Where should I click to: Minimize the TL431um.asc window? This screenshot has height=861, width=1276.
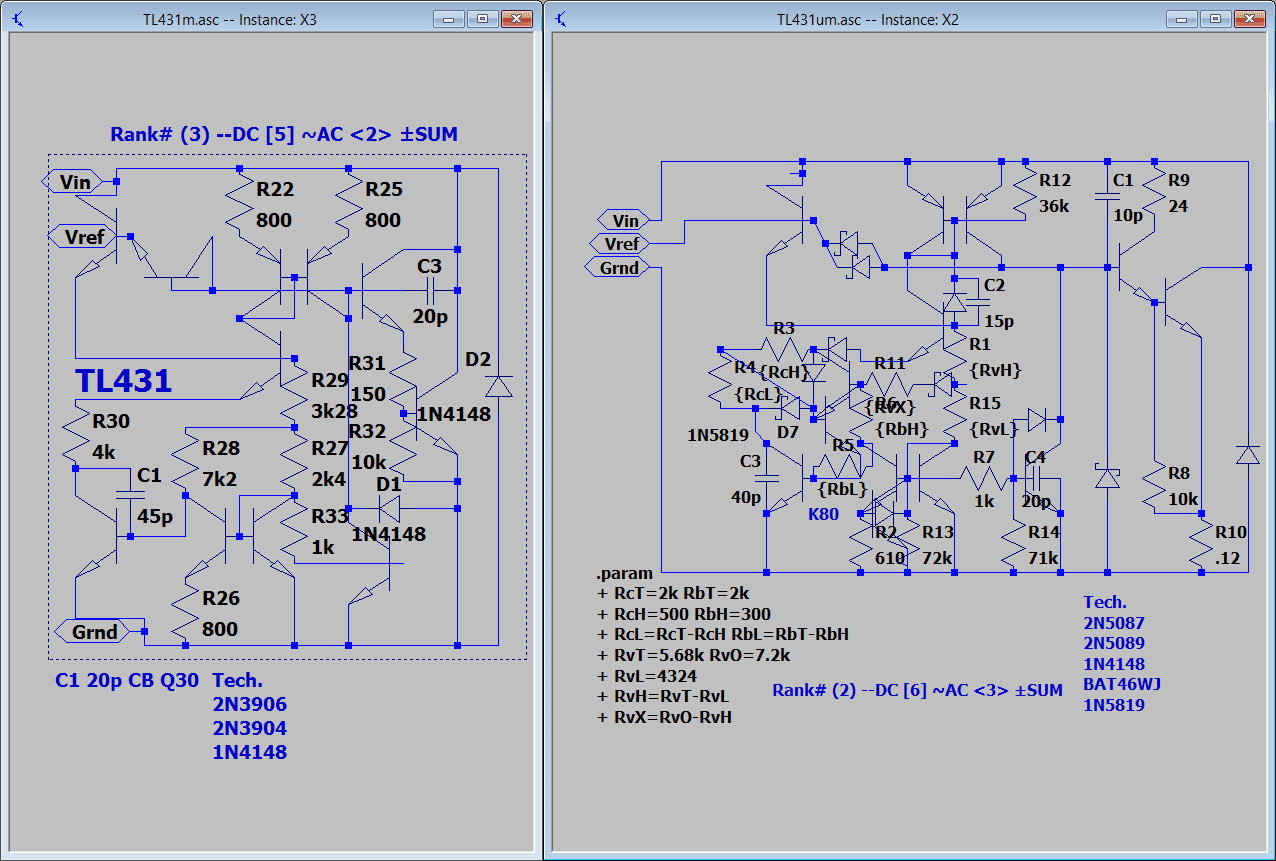click(x=1180, y=19)
